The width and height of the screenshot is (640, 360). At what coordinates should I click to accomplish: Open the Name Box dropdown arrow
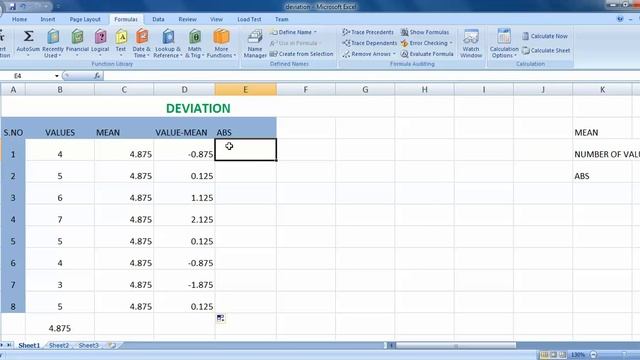57,76
